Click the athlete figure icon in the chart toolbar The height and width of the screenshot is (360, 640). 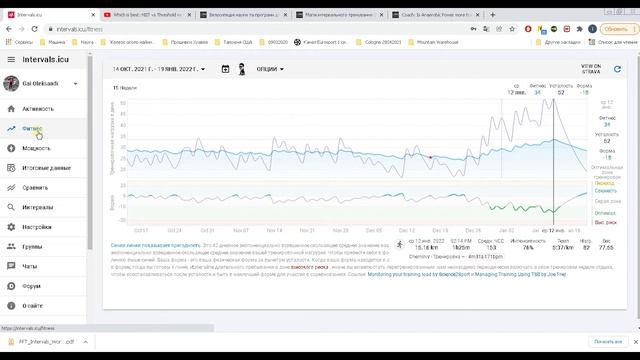[x=242, y=69]
